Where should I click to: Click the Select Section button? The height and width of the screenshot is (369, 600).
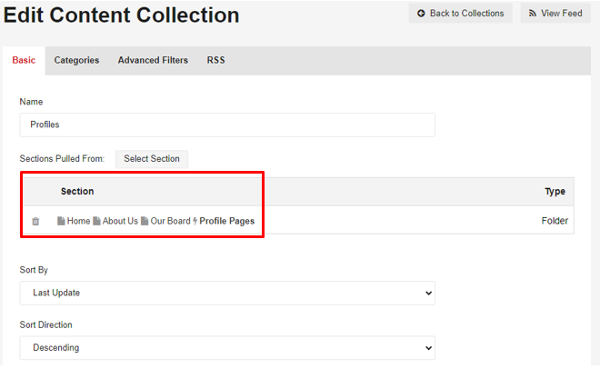152,158
